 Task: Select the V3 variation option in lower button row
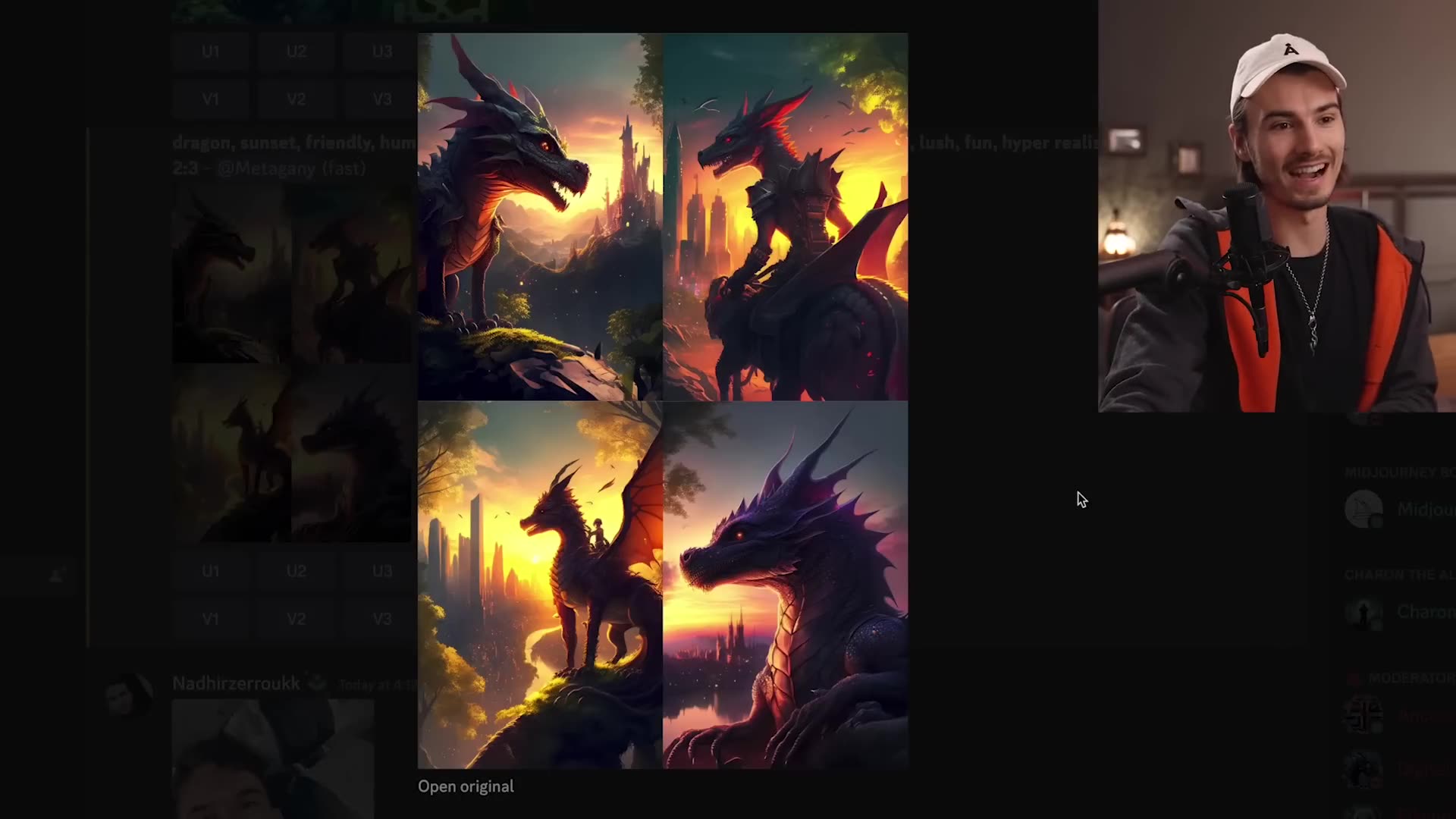pyautogui.click(x=381, y=619)
